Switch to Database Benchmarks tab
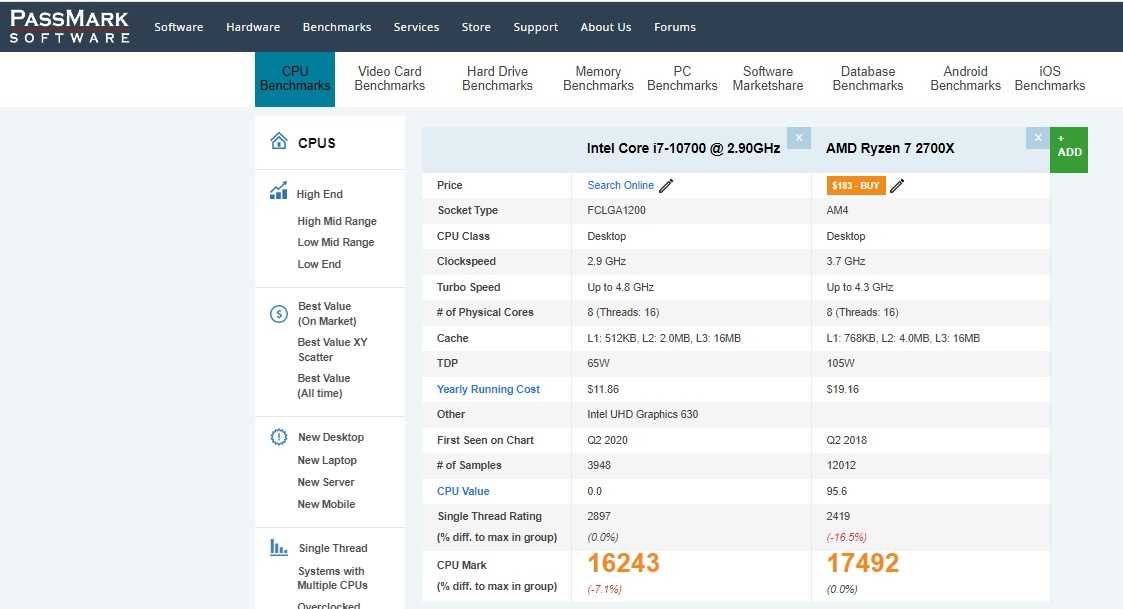 coord(868,79)
